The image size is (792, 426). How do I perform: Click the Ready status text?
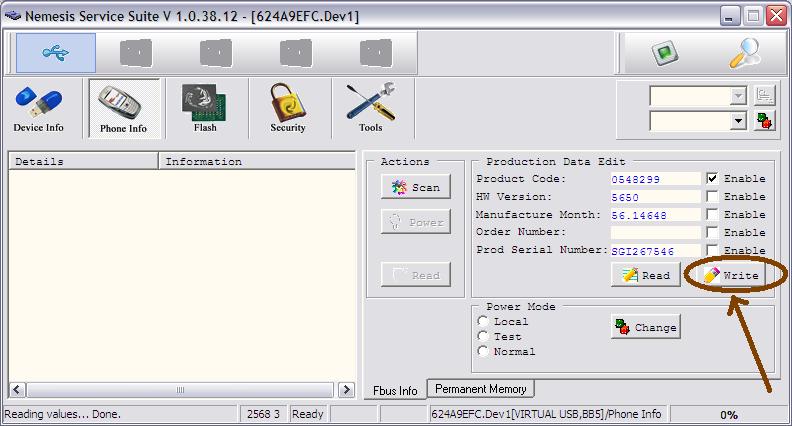[307, 414]
